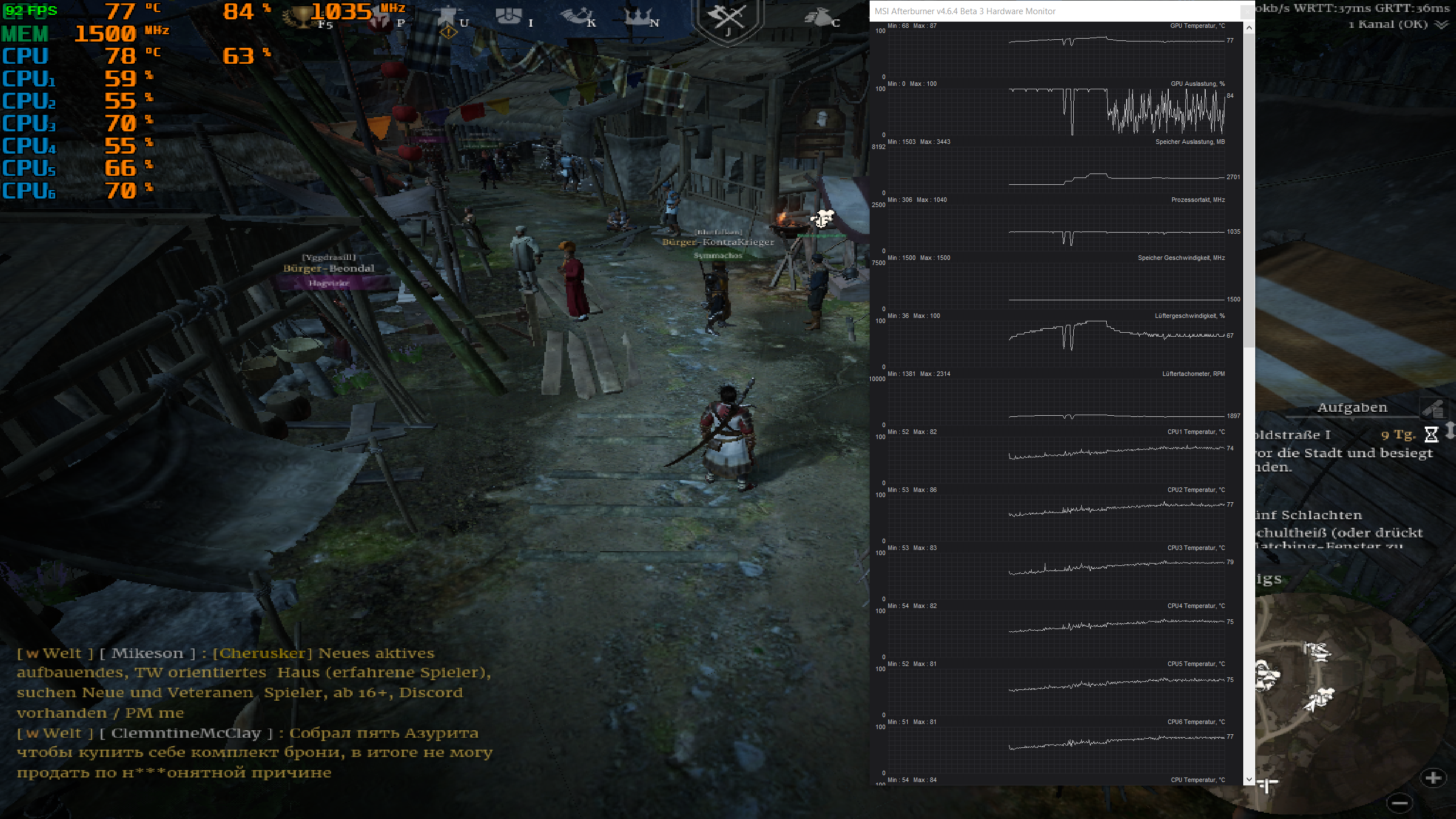Viewport: 1456px width, 819px height.
Task: Click the war horn icon labeled K
Action: coord(576,16)
